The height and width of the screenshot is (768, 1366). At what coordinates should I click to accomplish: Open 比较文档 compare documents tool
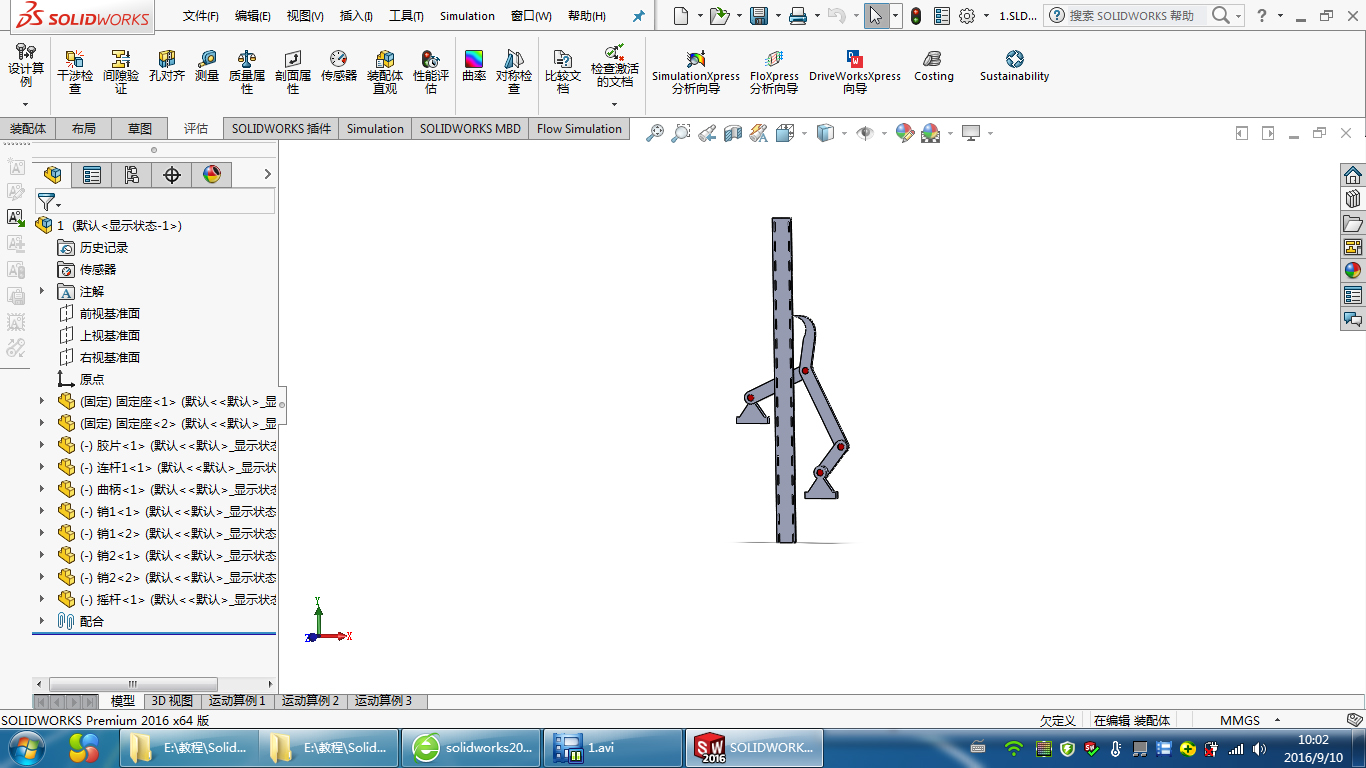563,72
